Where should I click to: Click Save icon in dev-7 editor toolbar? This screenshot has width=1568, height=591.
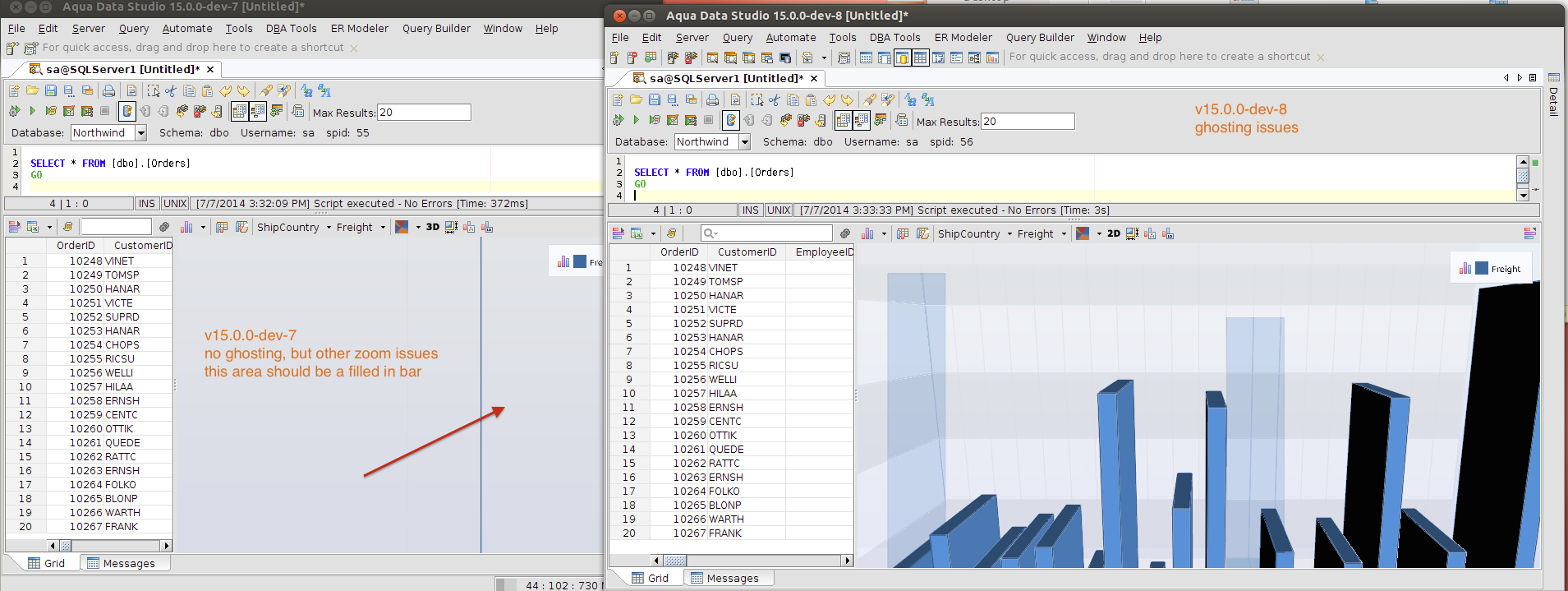[x=51, y=90]
